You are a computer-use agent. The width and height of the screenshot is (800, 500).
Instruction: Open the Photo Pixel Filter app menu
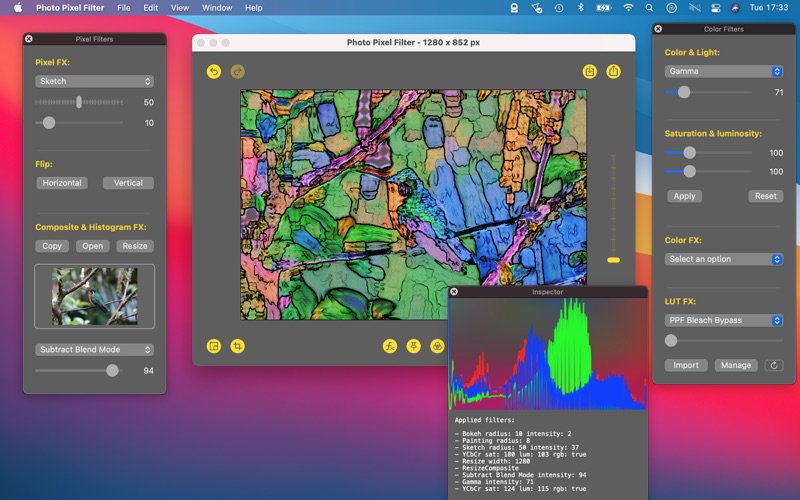click(x=70, y=8)
